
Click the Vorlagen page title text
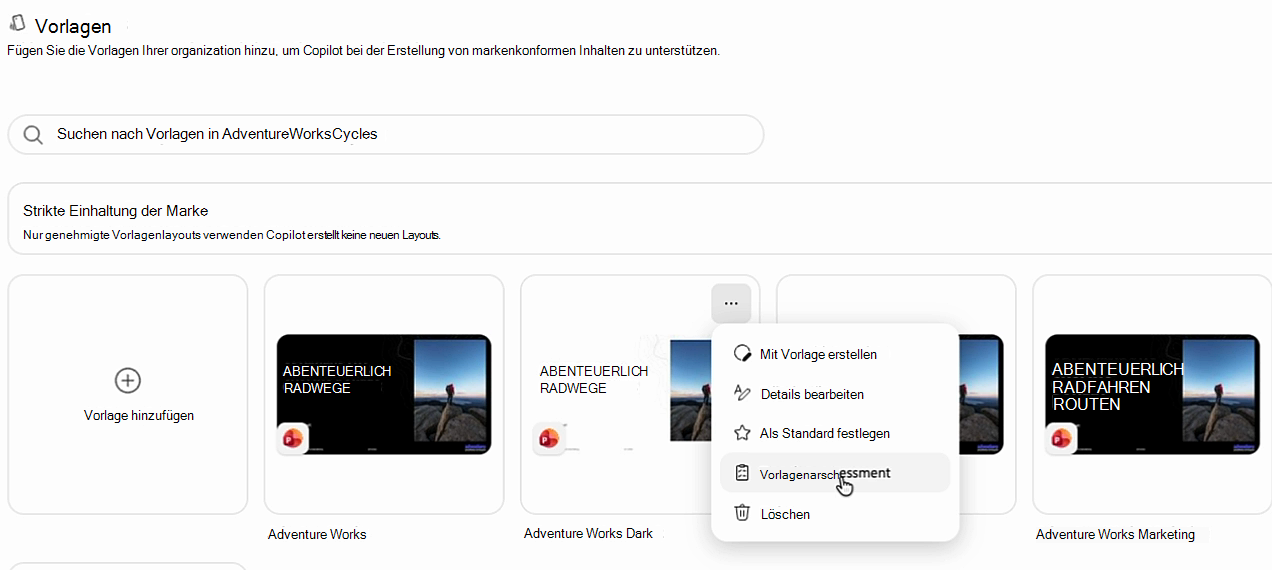(73, 26)
